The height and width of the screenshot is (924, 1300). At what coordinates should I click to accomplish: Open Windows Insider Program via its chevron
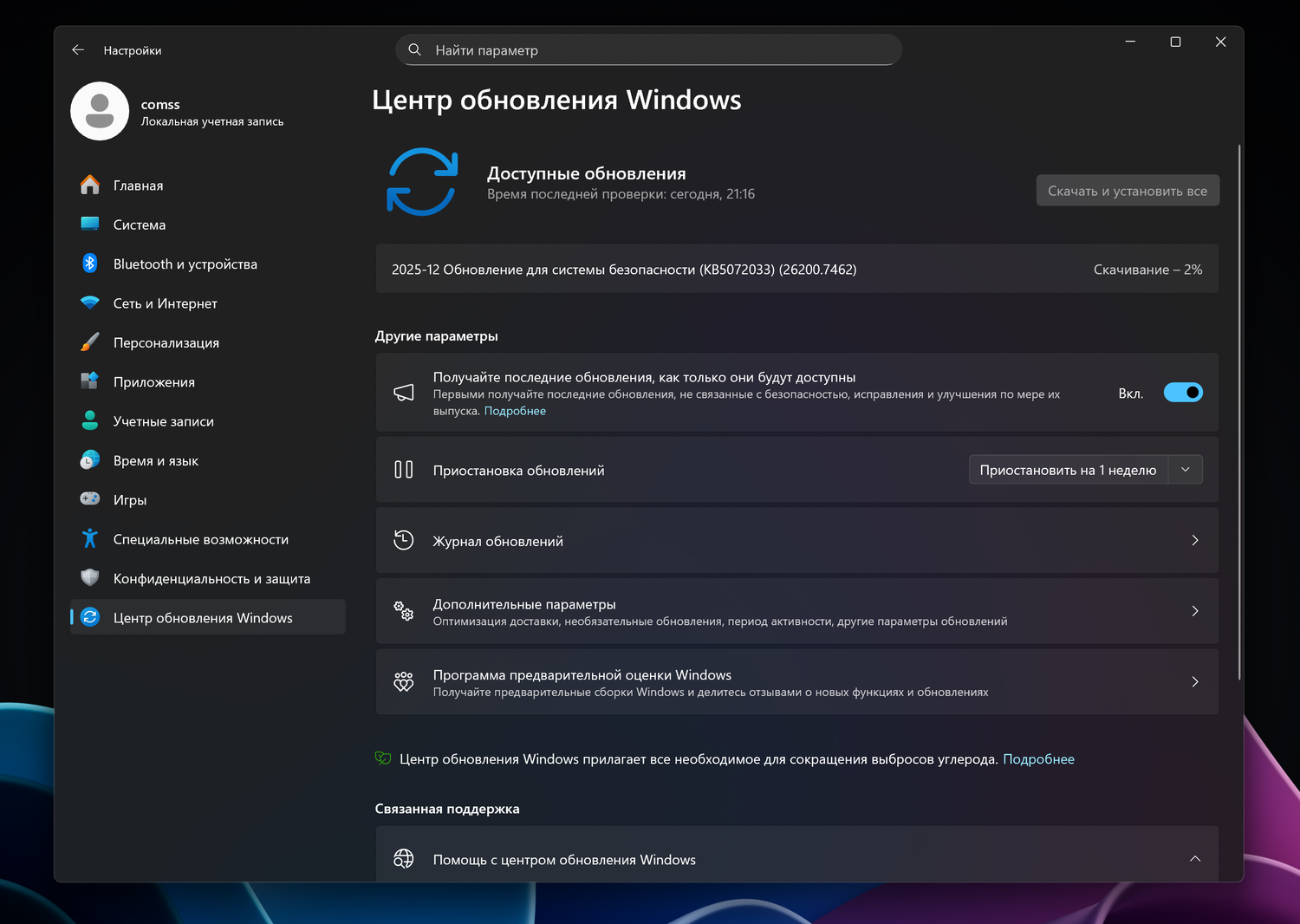click(1195, 682)
